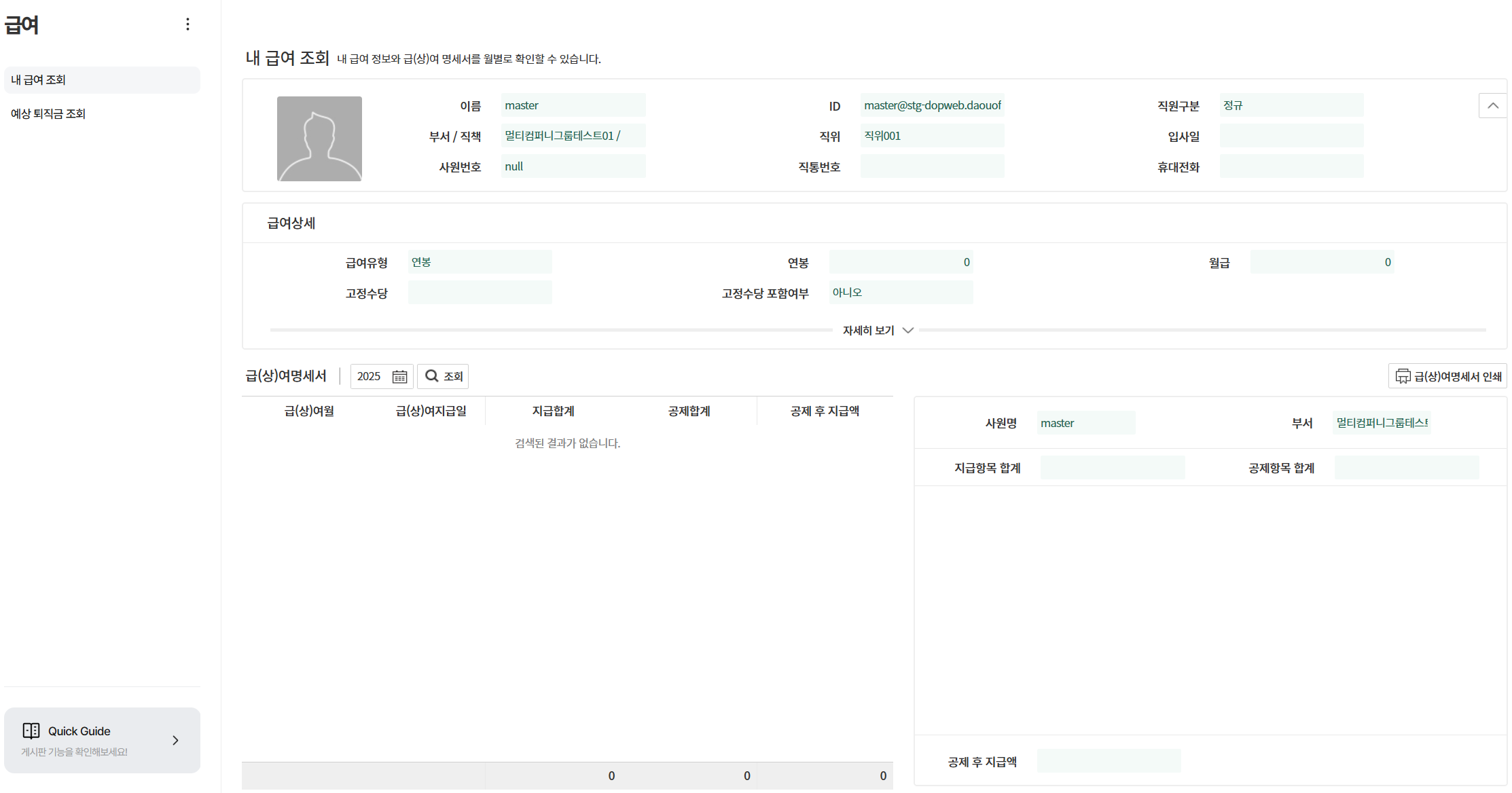The height and width of the screenshot is (793, 1512).
Task: Click the ID field showing master@stg-dopweb
Action: [x=932, y=105]
